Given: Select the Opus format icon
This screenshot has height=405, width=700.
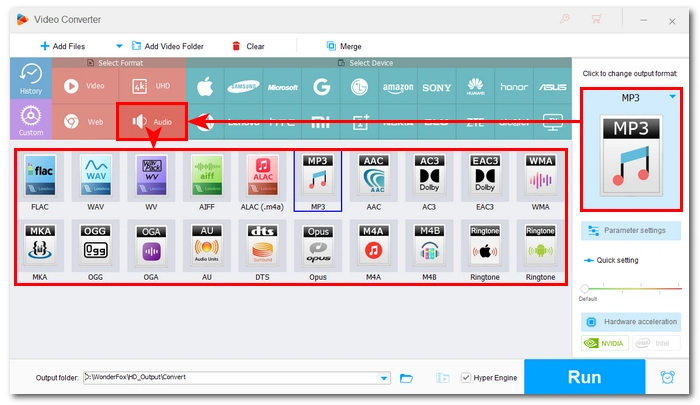Looking at the screenshot, I should tap(318, 246).
